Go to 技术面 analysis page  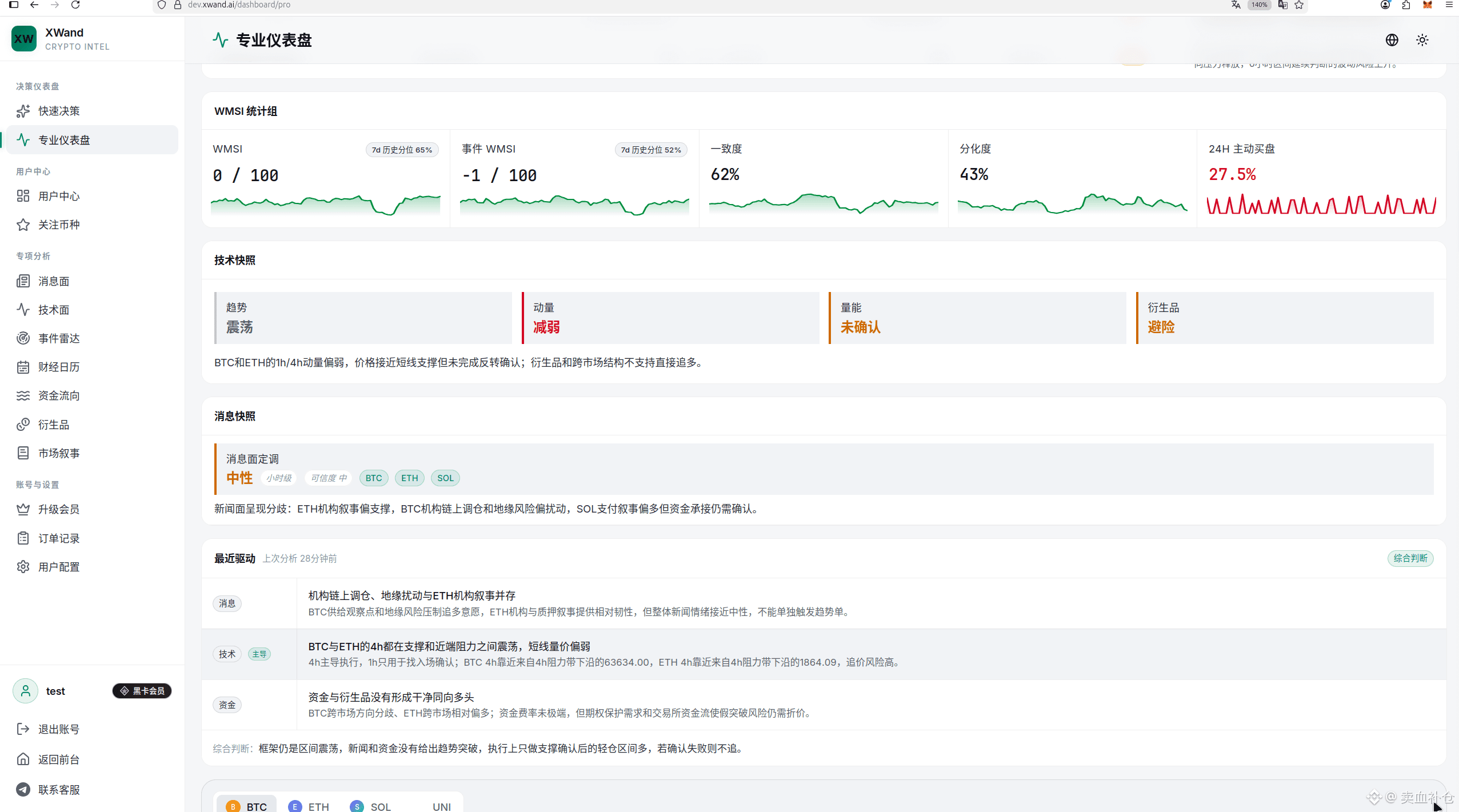pyautogui.click(x=91, y=310)
